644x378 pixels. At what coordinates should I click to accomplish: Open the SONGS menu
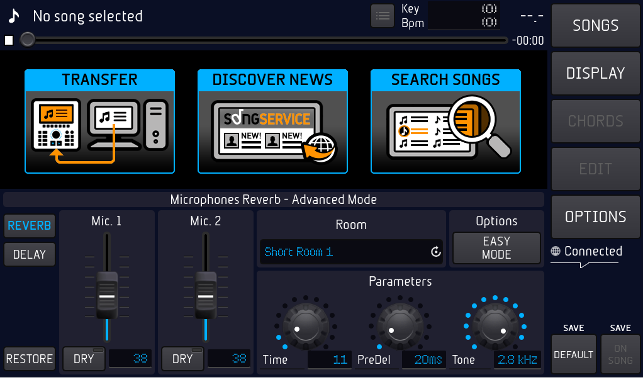click(x=596, y=25)
